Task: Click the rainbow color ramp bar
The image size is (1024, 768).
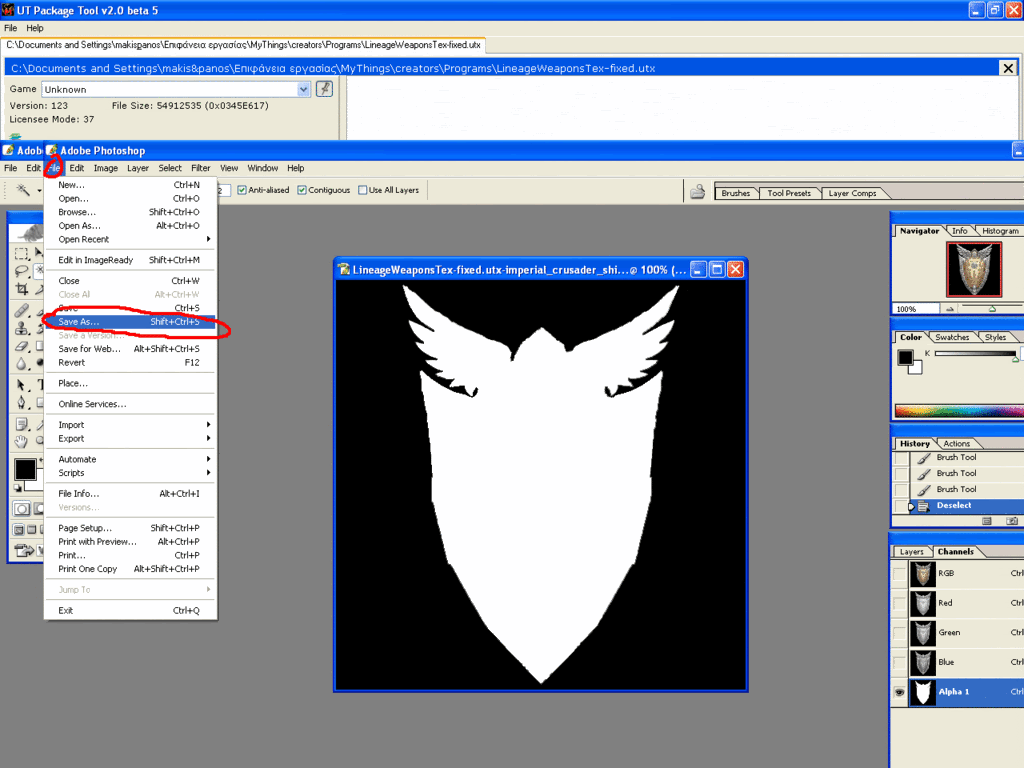Action: [x=958, y=410]
